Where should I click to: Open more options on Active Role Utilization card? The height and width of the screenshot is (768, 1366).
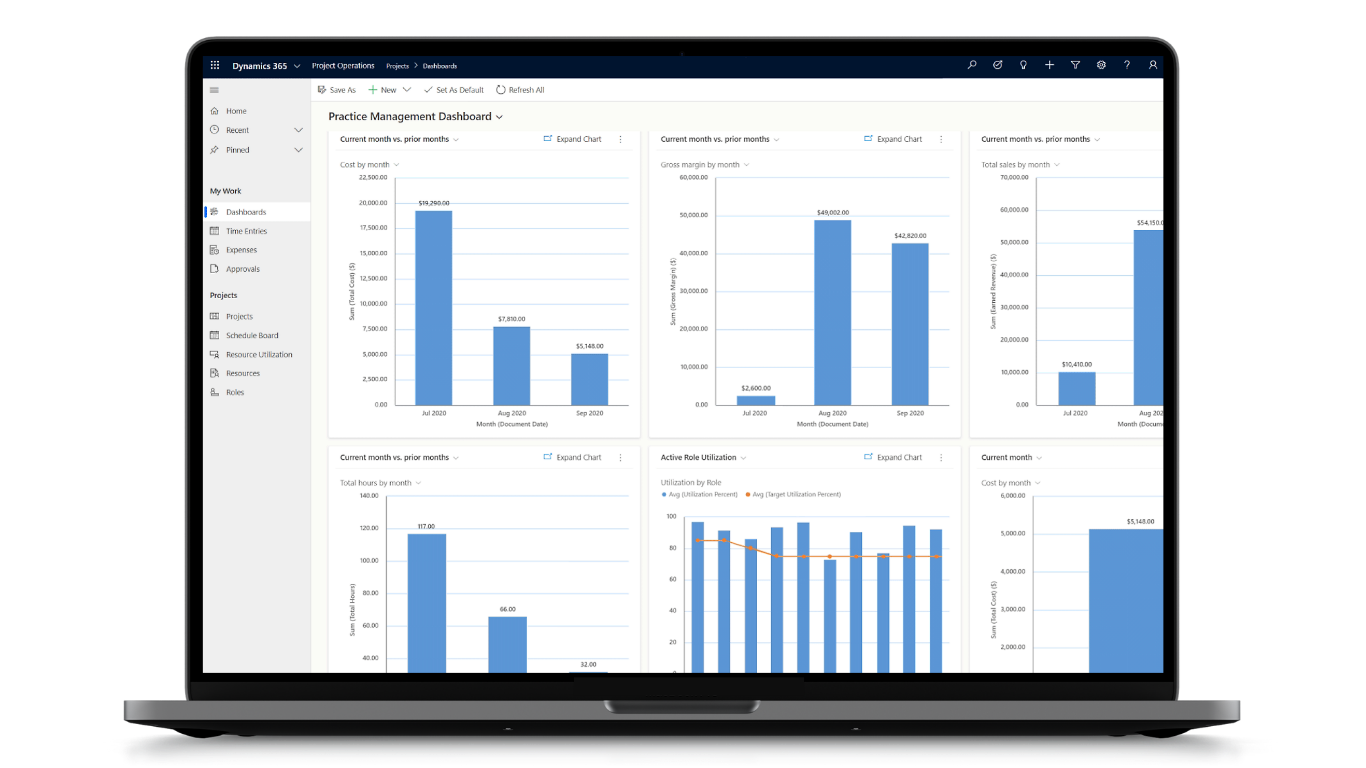point(941,457)
